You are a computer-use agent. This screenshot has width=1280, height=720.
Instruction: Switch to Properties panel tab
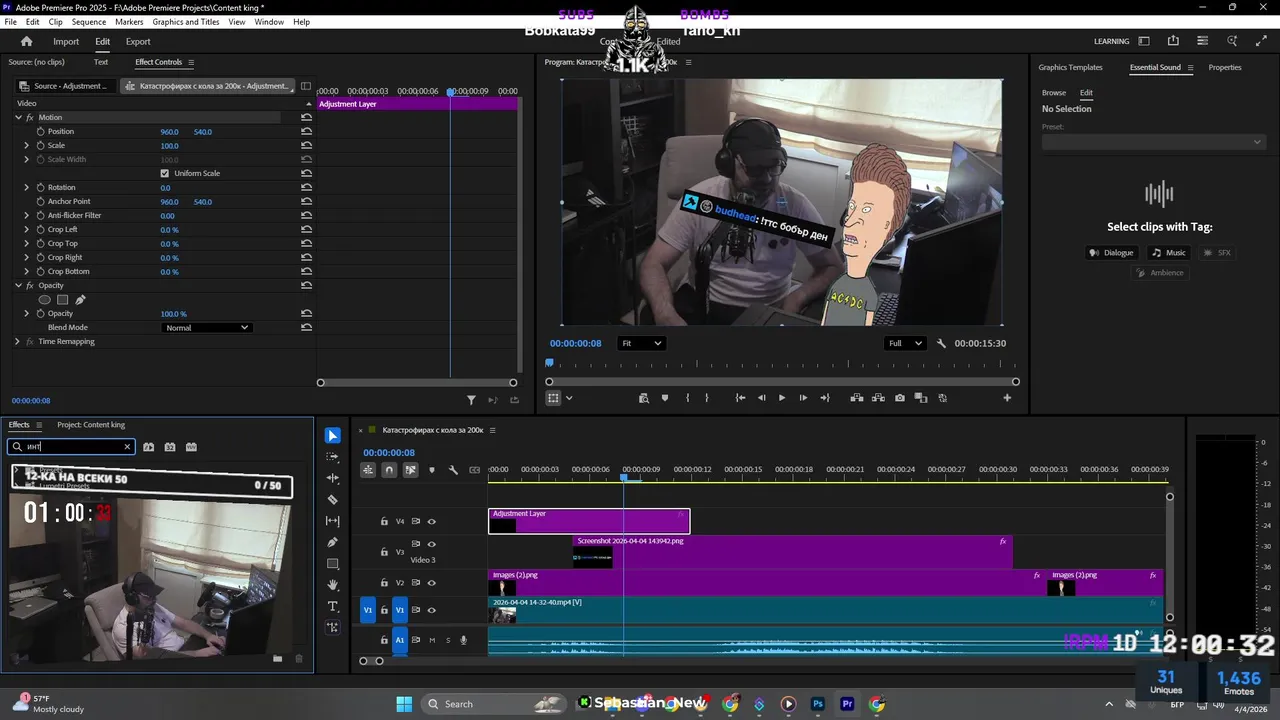coord(1225,67)
